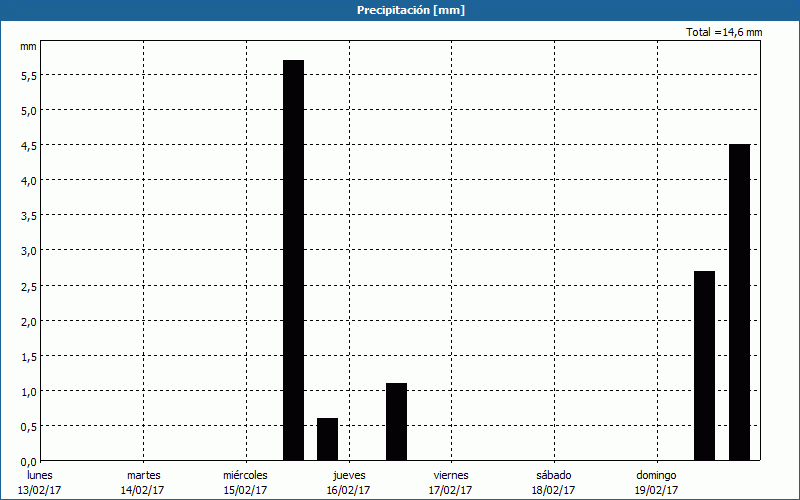This screenshot has height=500, width=800.
Task: Click the lunes day label
Action: click(40, 475)
